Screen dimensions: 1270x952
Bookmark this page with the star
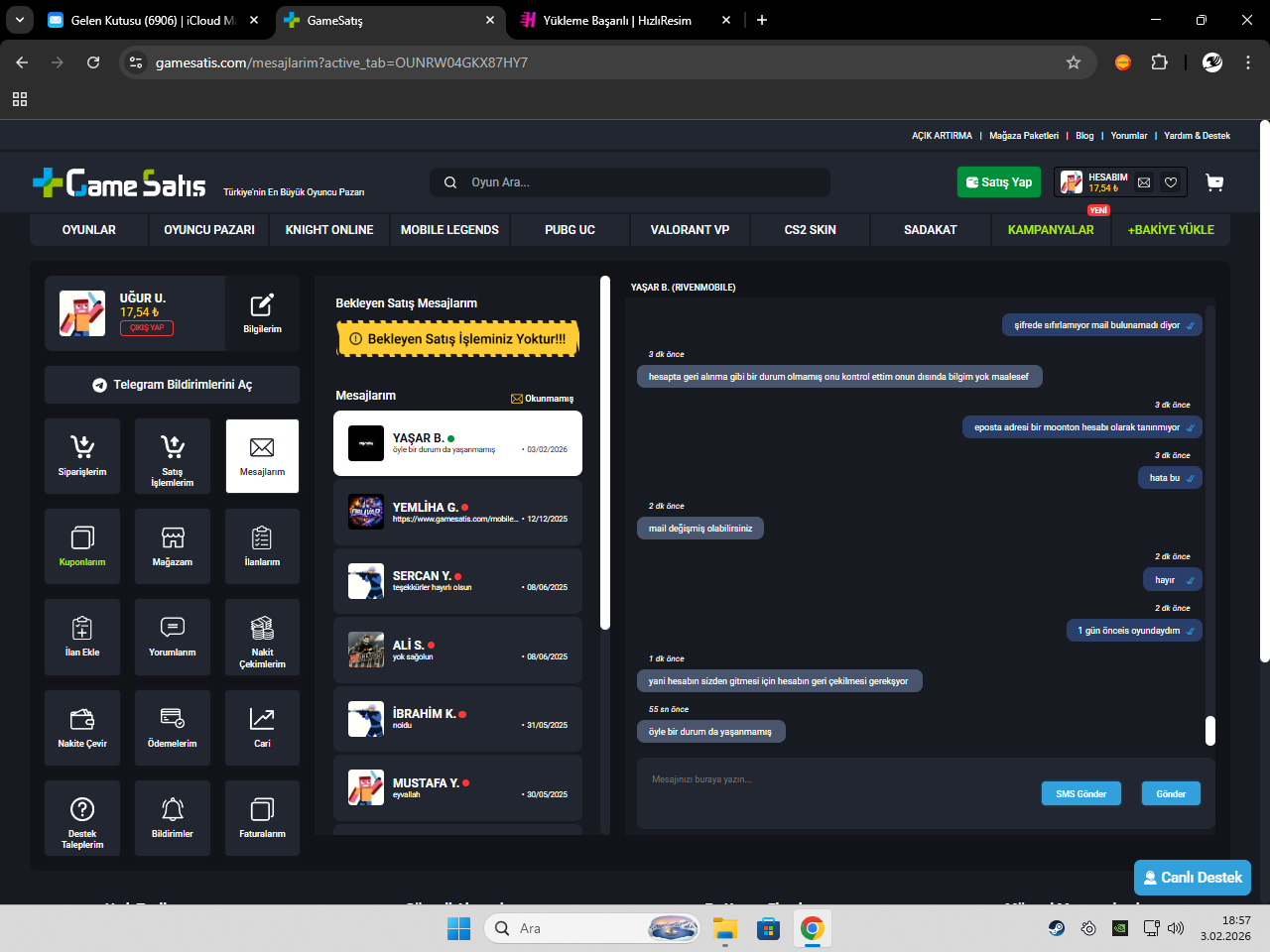click(x=1074, y=62)
